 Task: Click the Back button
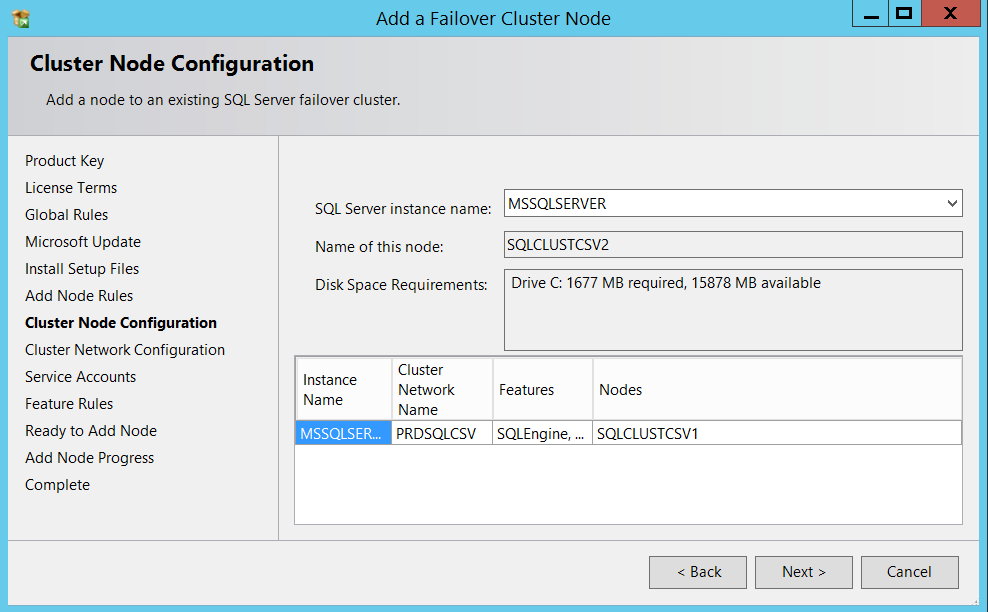pos(698,572)
